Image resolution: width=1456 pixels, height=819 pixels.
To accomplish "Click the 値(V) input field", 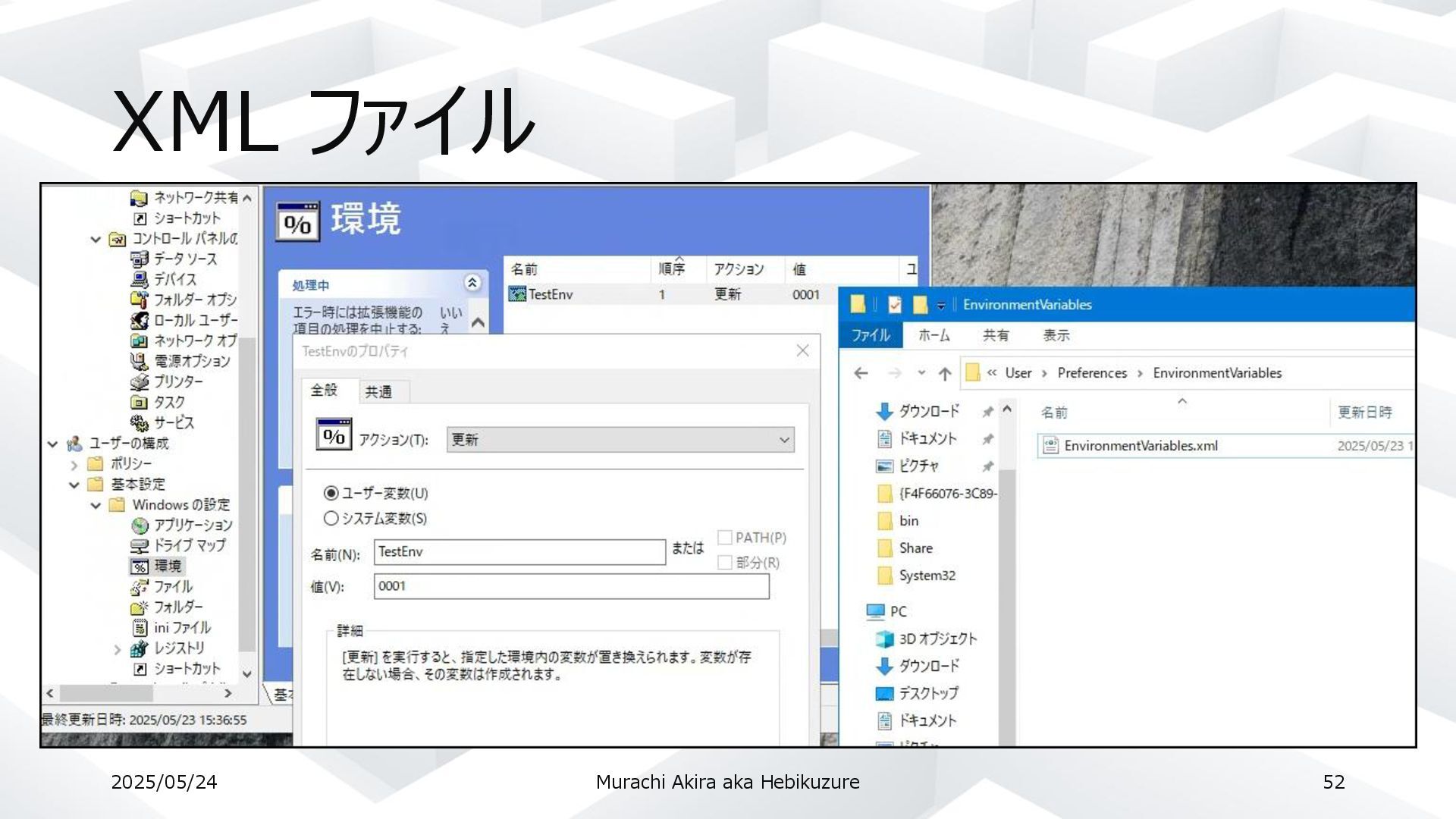I will point(570,586).
